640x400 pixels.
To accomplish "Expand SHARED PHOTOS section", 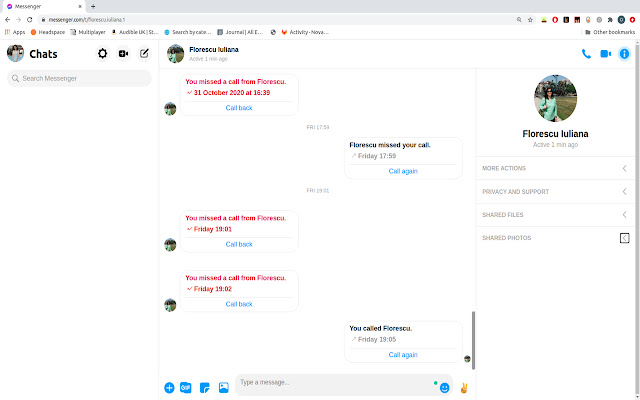I will [x=555, y=238].
